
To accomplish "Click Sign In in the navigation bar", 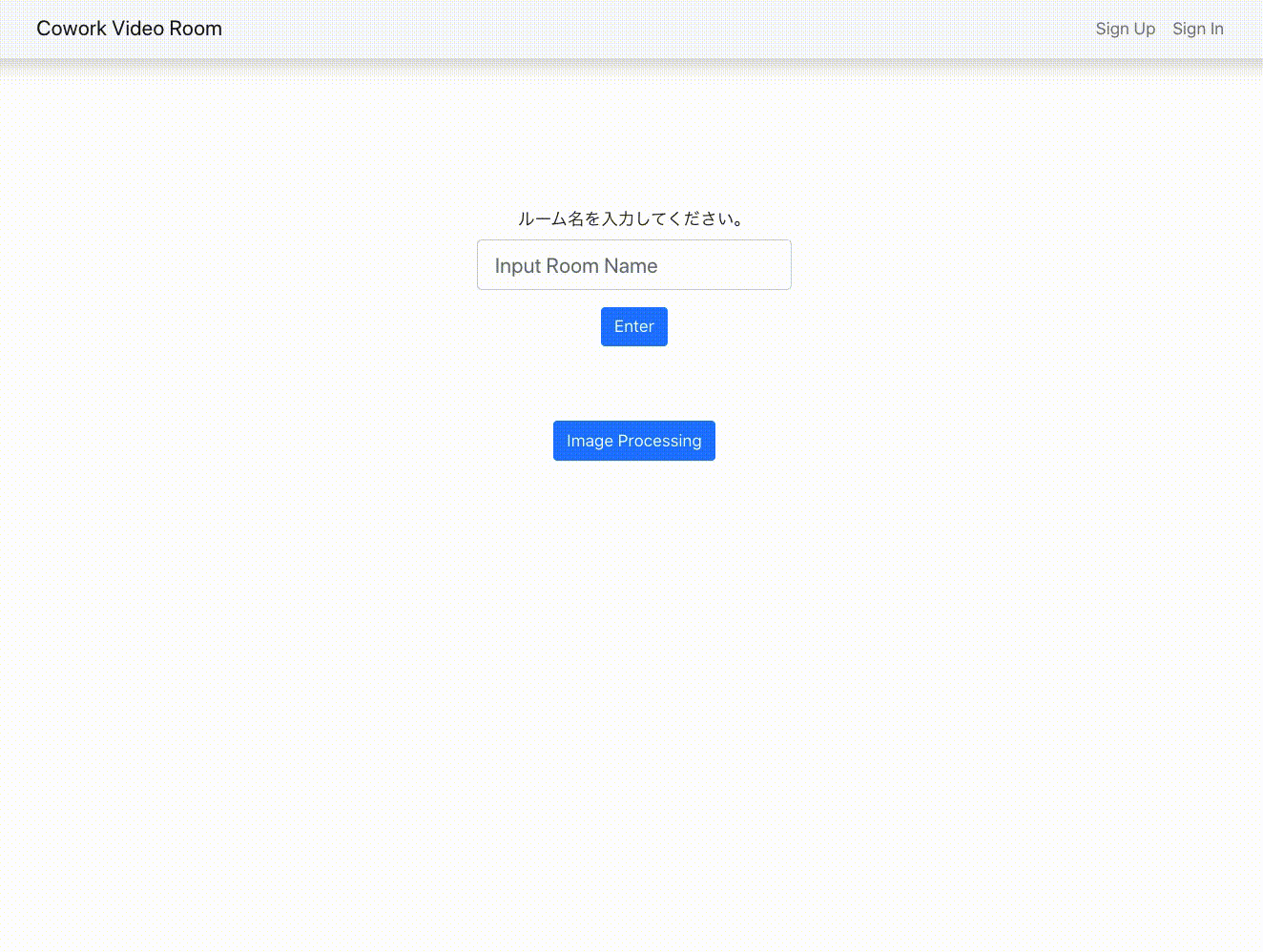I will [1198, 28].
